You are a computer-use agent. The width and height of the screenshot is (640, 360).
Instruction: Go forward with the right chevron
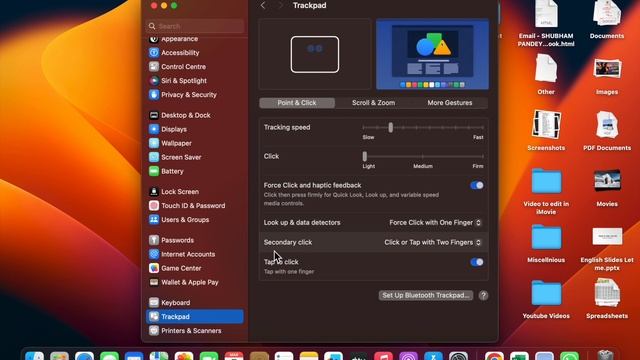click(280, 5)
